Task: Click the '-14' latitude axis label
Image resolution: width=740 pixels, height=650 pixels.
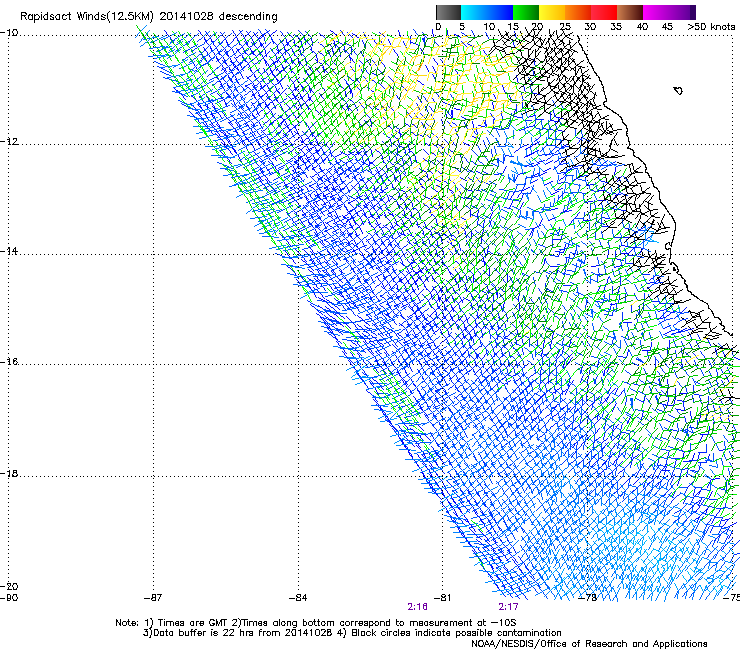Action: 9,251
